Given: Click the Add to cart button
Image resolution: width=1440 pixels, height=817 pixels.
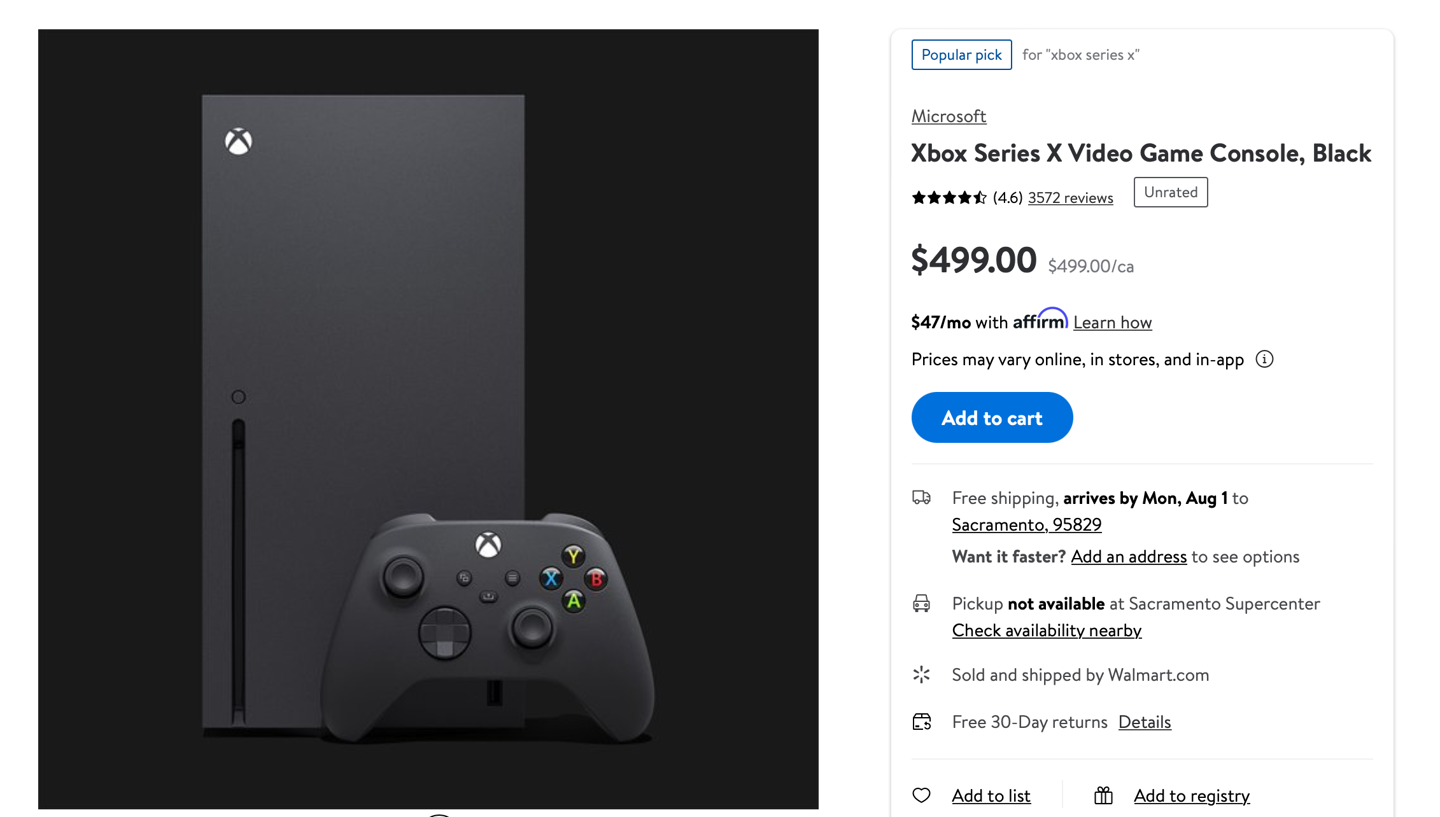Looking at the screenshot, I should click(991, 417).
